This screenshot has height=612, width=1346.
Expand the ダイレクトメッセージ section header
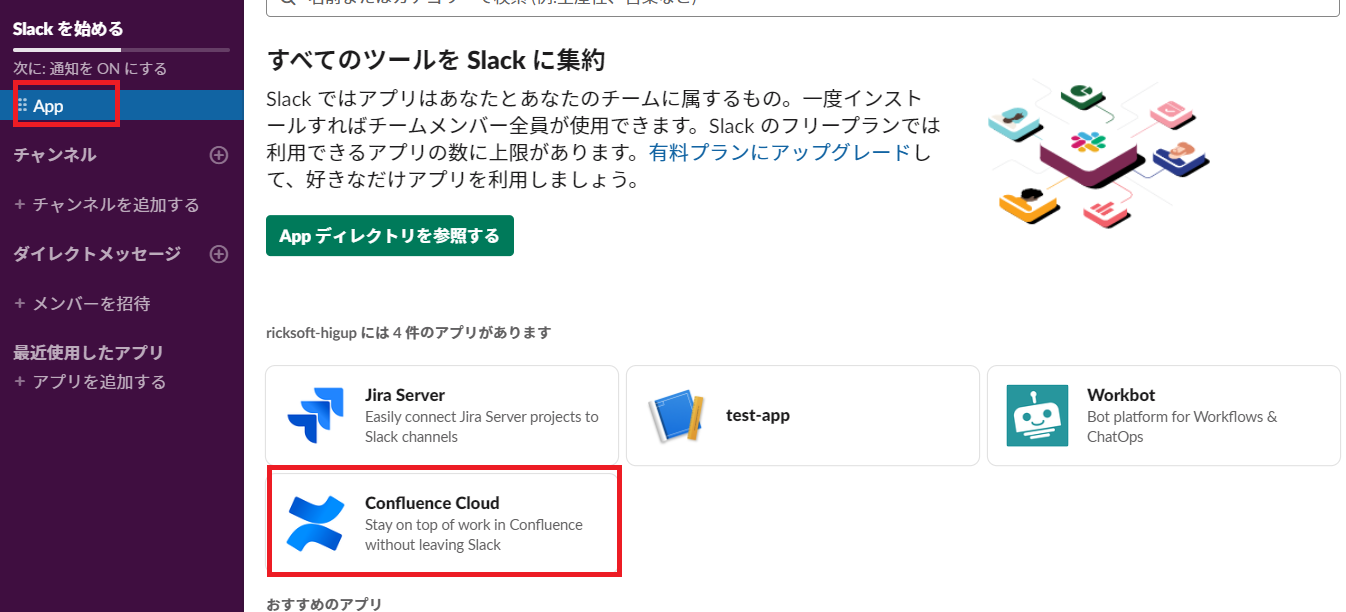(x=97, y=254)
